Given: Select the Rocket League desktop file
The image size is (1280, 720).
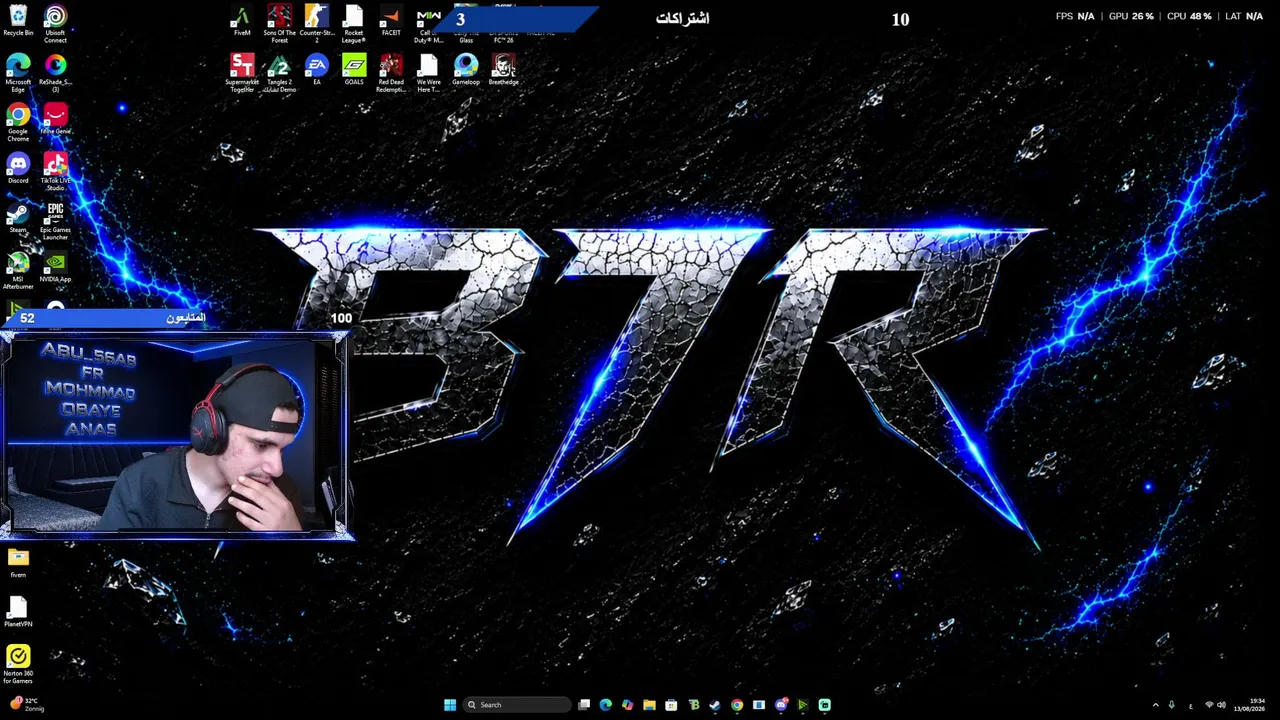Looking at the screenshot, I should (x=353, y=24).
